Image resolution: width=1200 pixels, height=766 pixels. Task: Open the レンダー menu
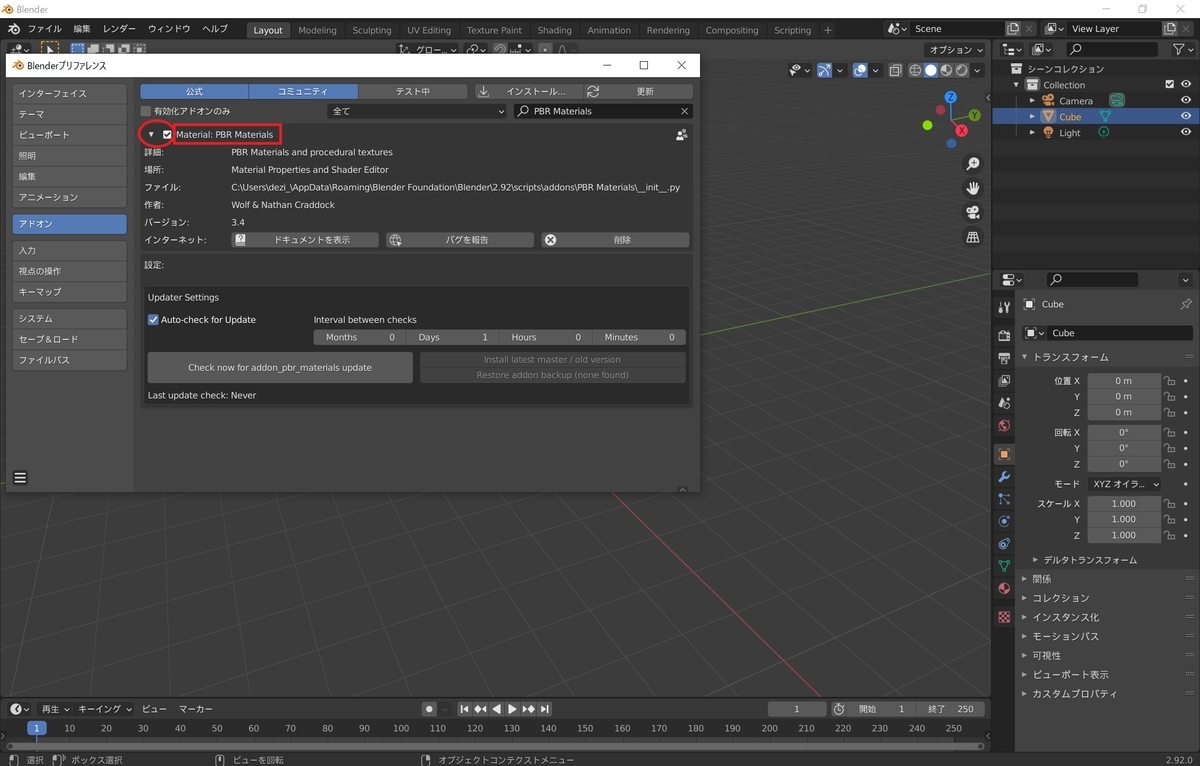coord(119,29)
